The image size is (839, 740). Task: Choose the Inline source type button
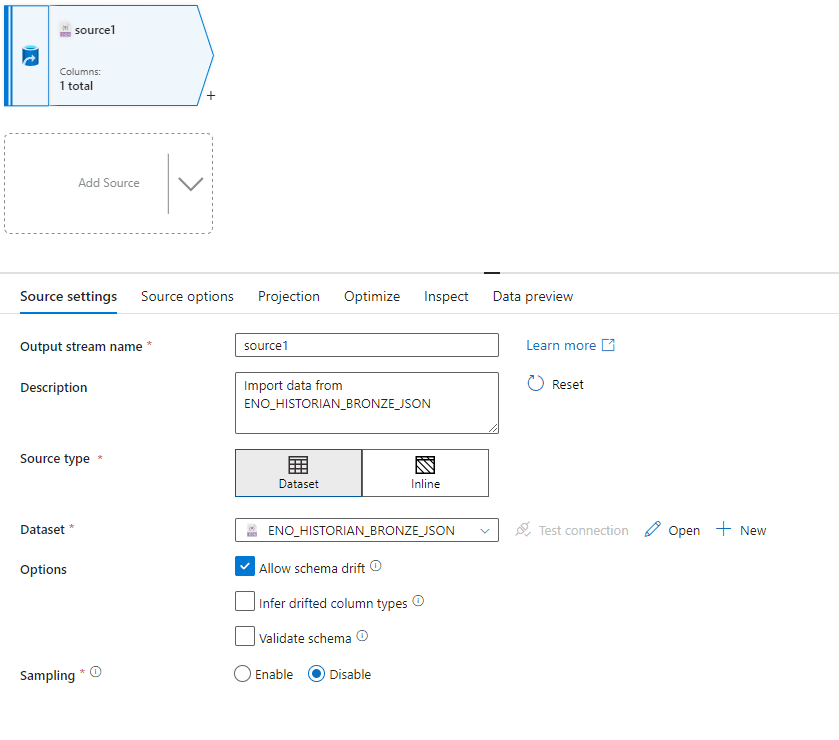coord(425,473)
